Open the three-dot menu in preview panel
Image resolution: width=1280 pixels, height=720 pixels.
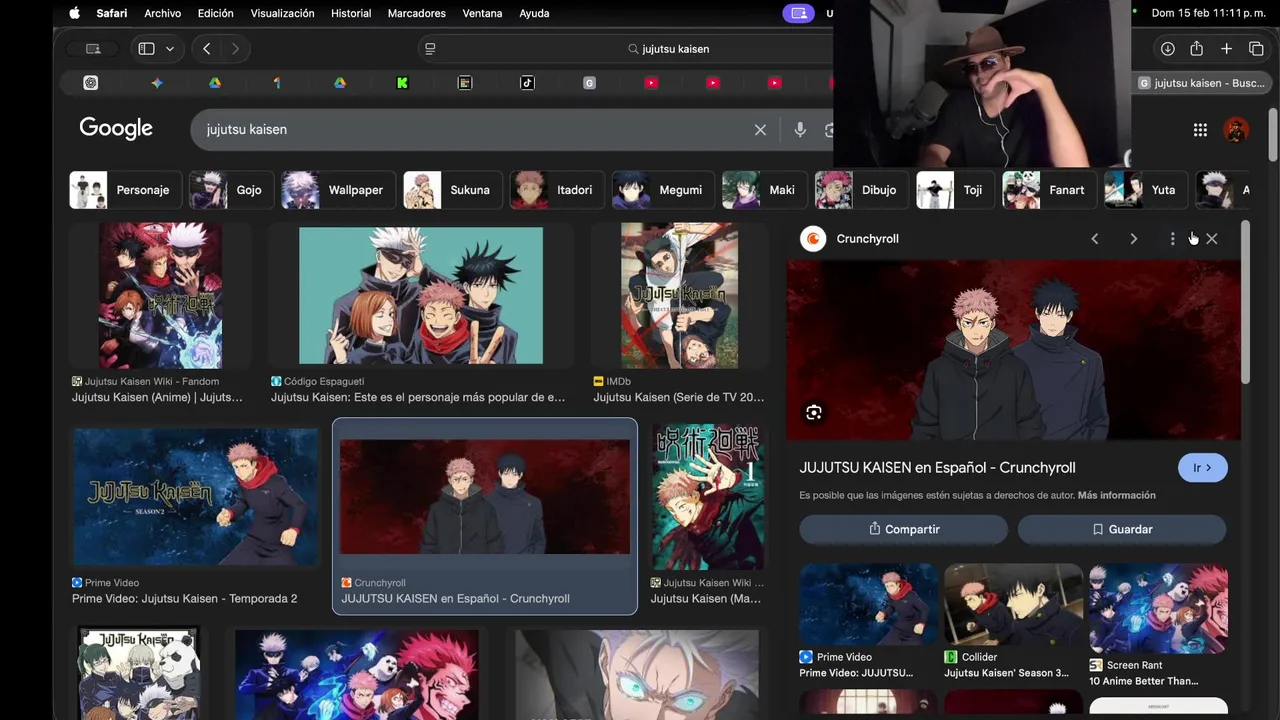click(x=1172, y=239)
